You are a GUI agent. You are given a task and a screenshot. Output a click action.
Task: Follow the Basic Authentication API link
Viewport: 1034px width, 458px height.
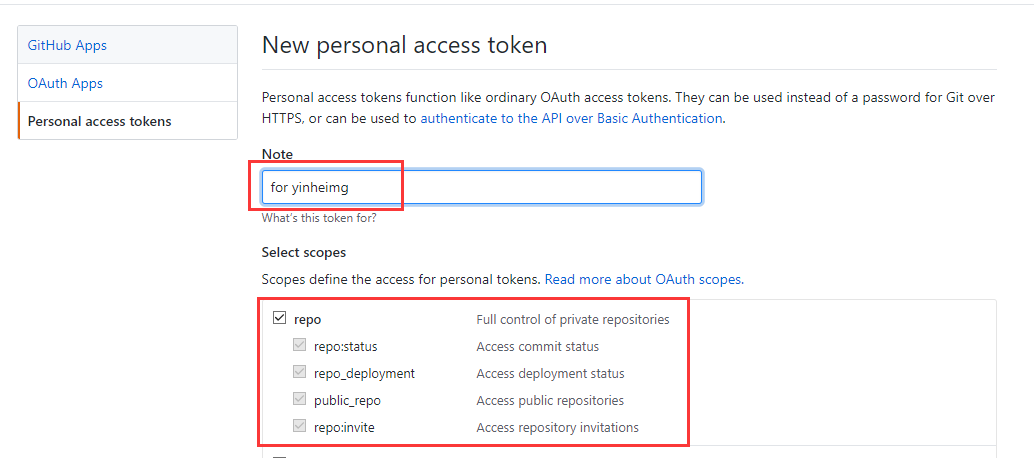(570, 118)
